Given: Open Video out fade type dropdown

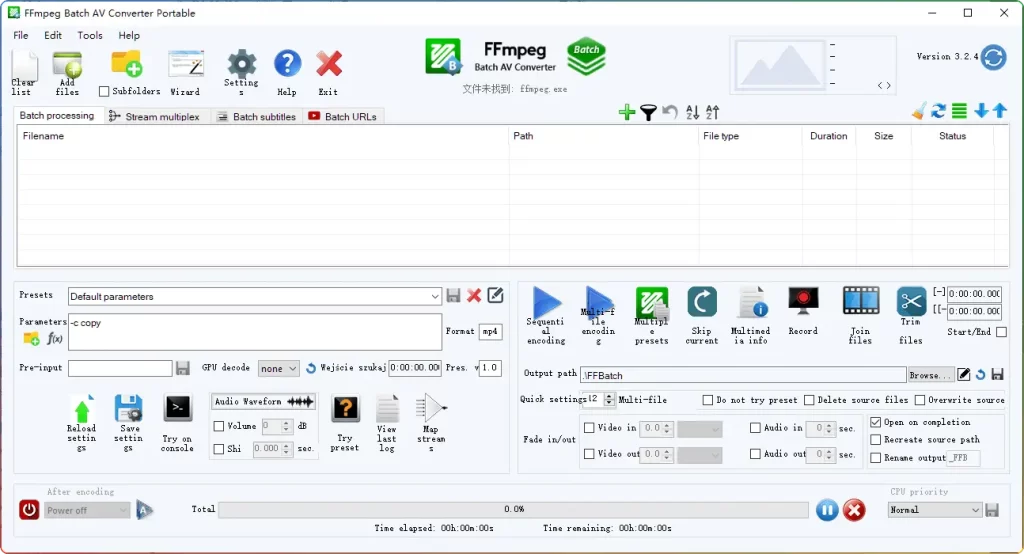Looking at the screenshot, I should click(x=699, y=455).
